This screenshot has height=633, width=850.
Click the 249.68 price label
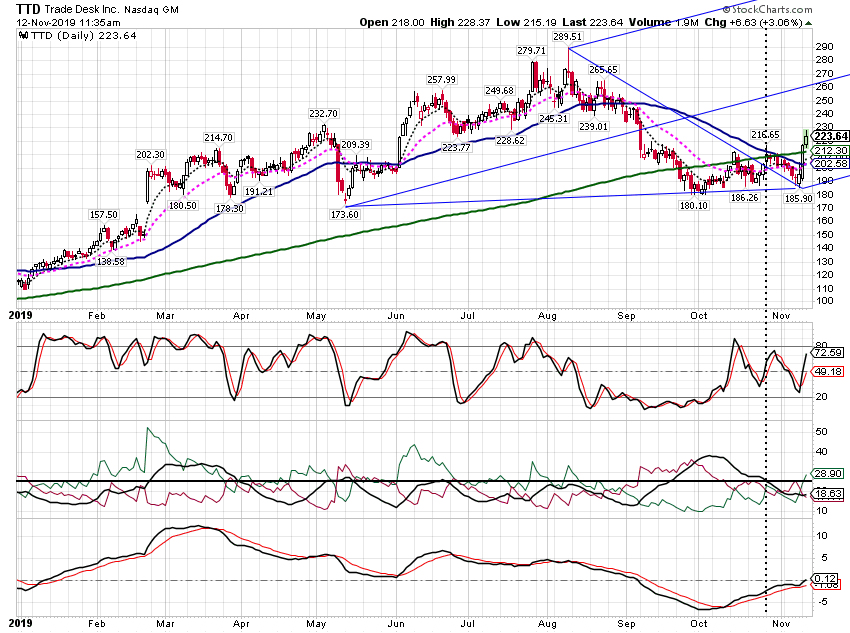click(x=499, y=91)
